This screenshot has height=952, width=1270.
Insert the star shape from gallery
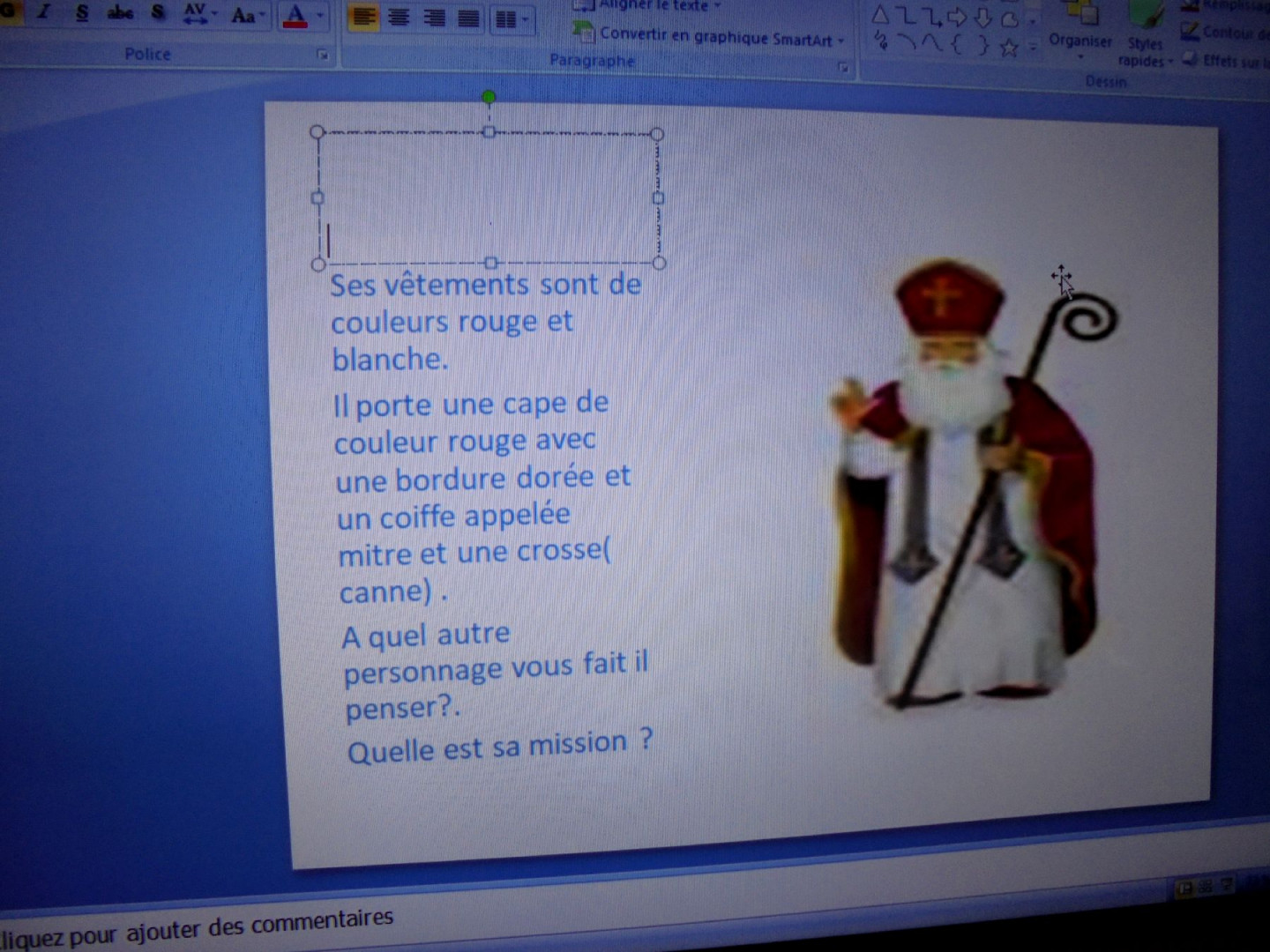coord(1009,48)
